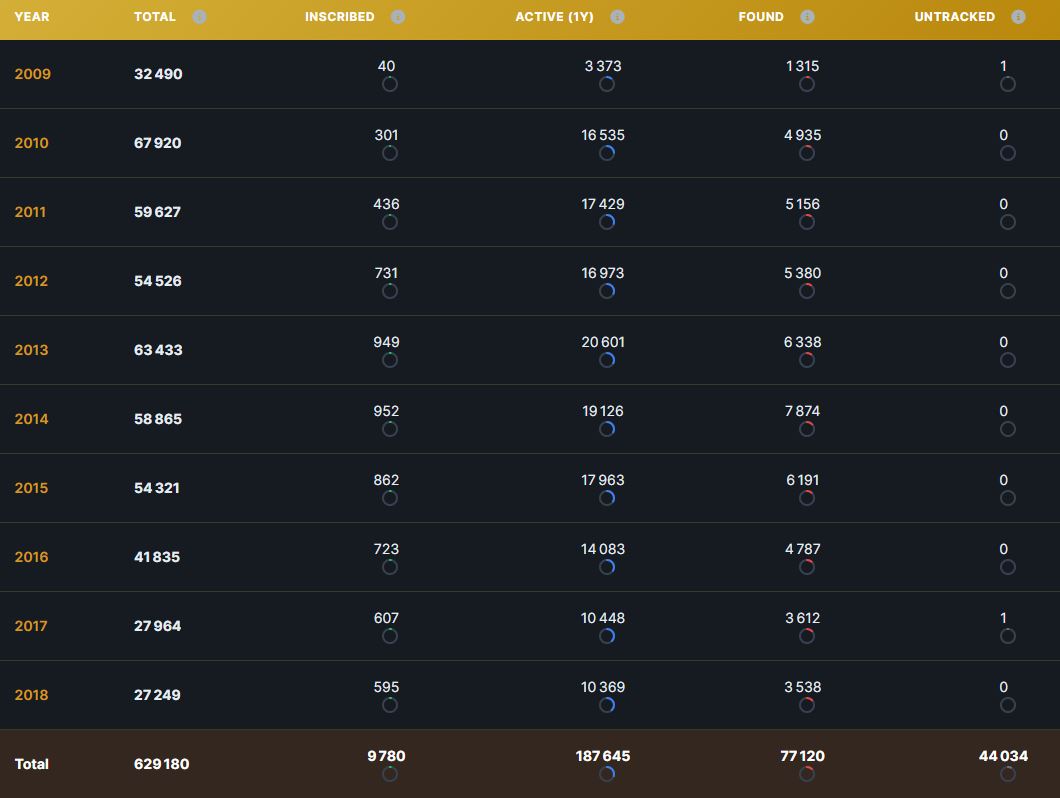Select the 2011 total value 59 627
Image resolution: width=1060 pixels, height=798 pixels.
tap(158, 212)
